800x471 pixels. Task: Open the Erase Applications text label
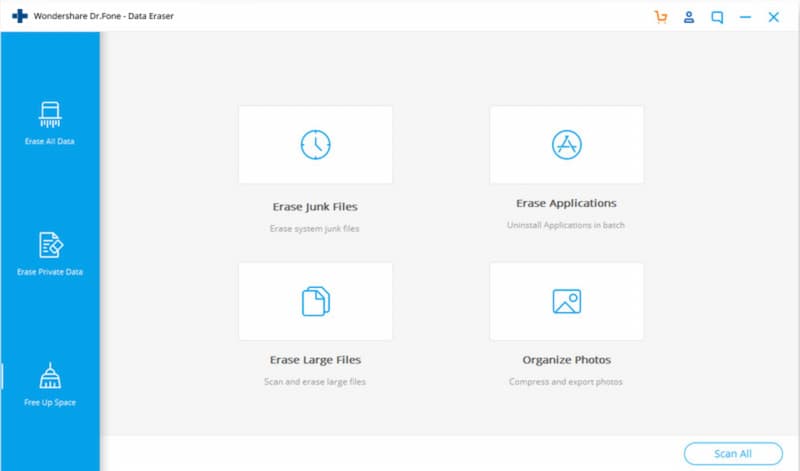566,203
